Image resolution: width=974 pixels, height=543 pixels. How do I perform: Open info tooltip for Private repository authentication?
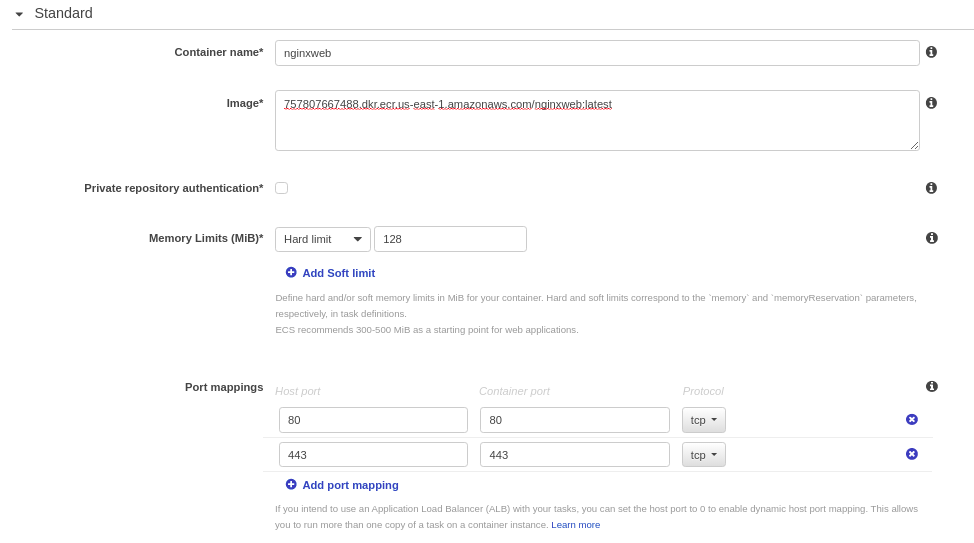[x=931, y=188]
